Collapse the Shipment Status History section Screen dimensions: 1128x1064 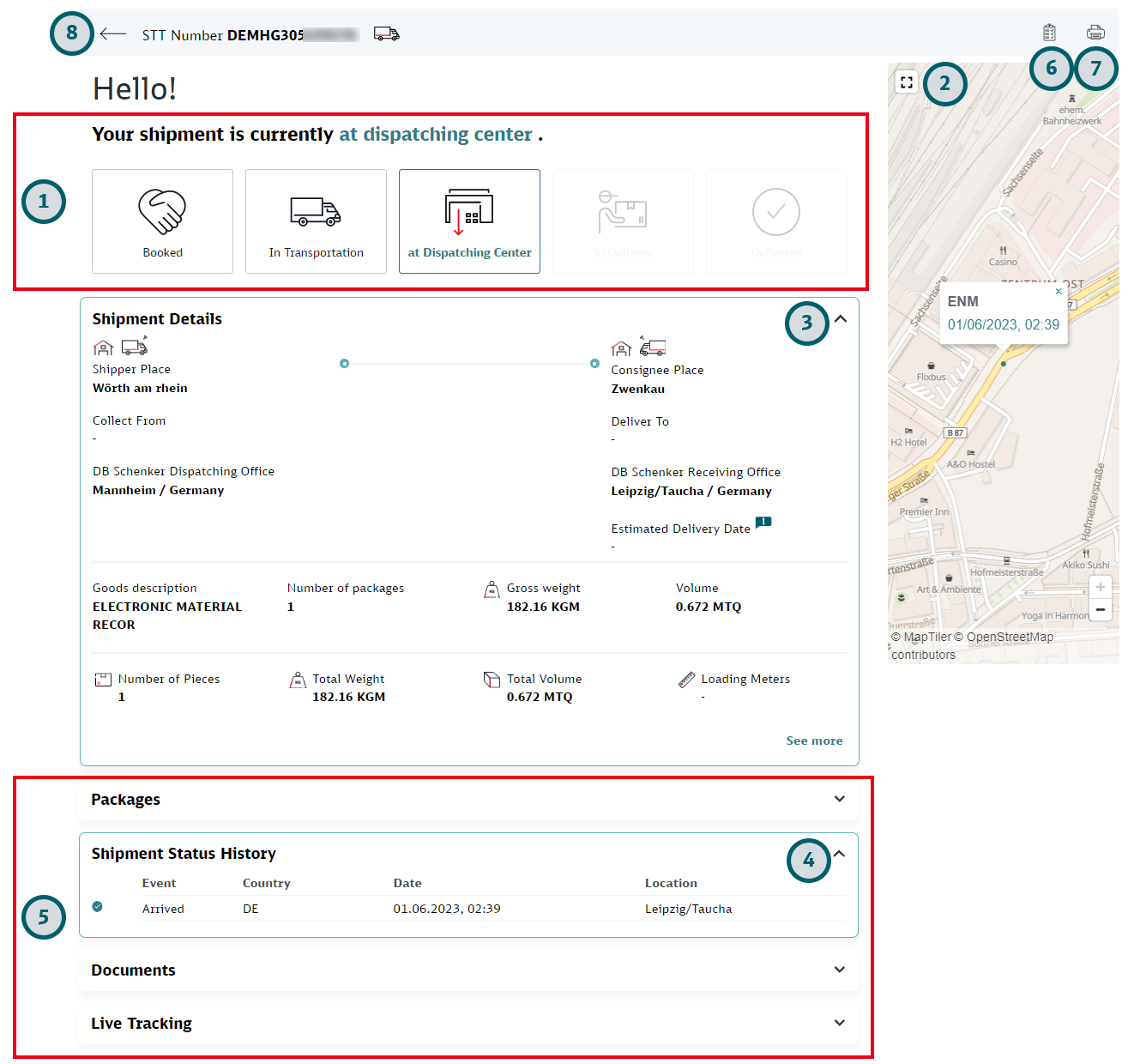tap(839, 854)
